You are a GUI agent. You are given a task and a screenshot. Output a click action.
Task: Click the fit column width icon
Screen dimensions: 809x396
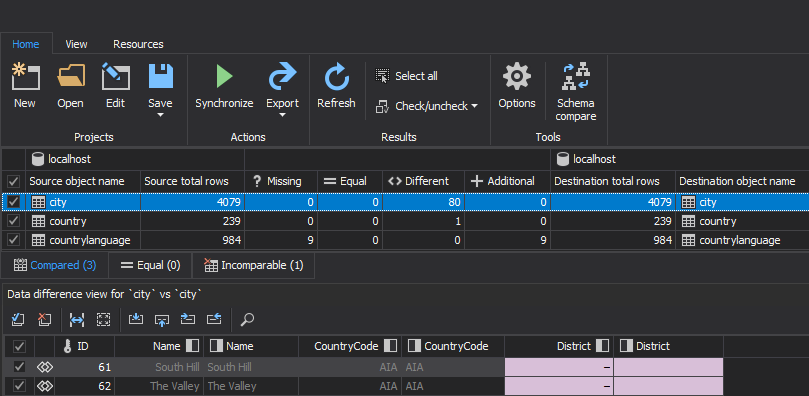(77, 320)
